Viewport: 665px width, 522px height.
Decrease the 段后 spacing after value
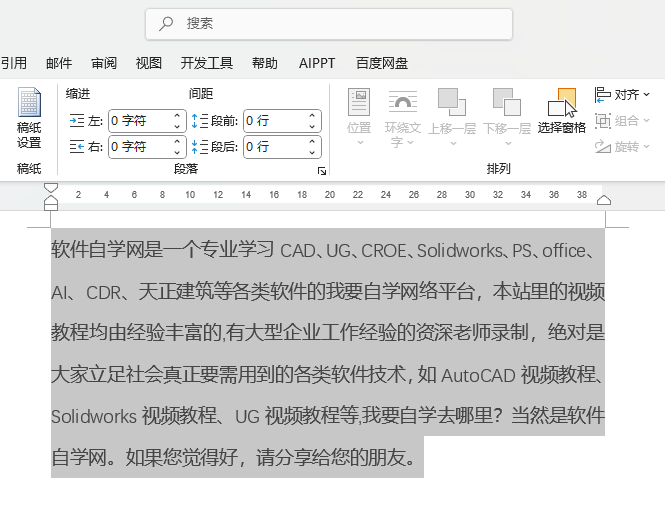(x=312, y=153)
